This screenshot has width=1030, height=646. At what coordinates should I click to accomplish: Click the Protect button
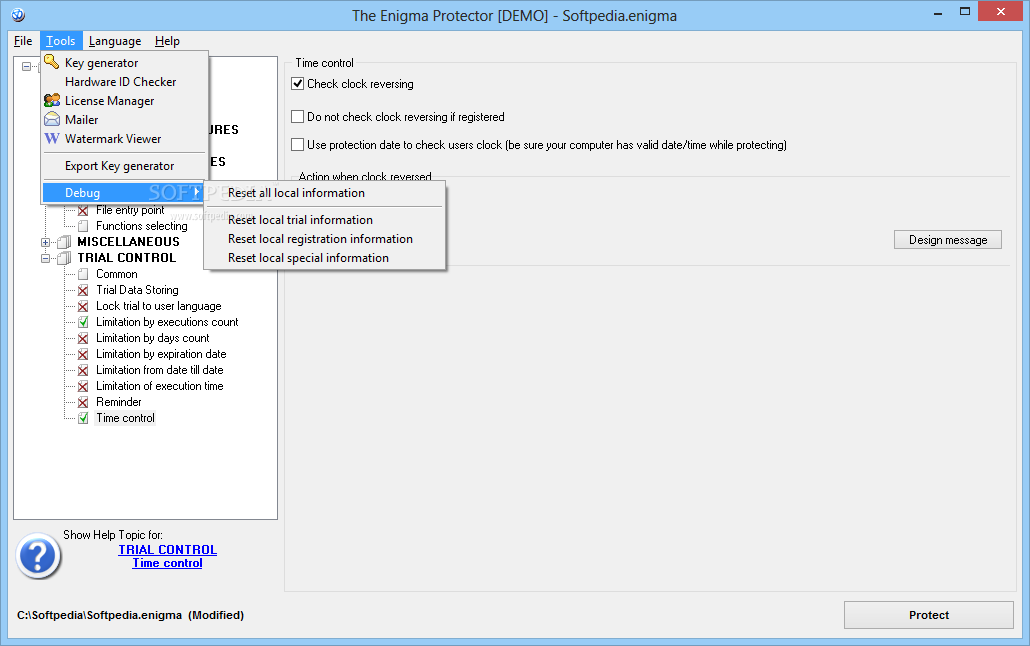929,615
